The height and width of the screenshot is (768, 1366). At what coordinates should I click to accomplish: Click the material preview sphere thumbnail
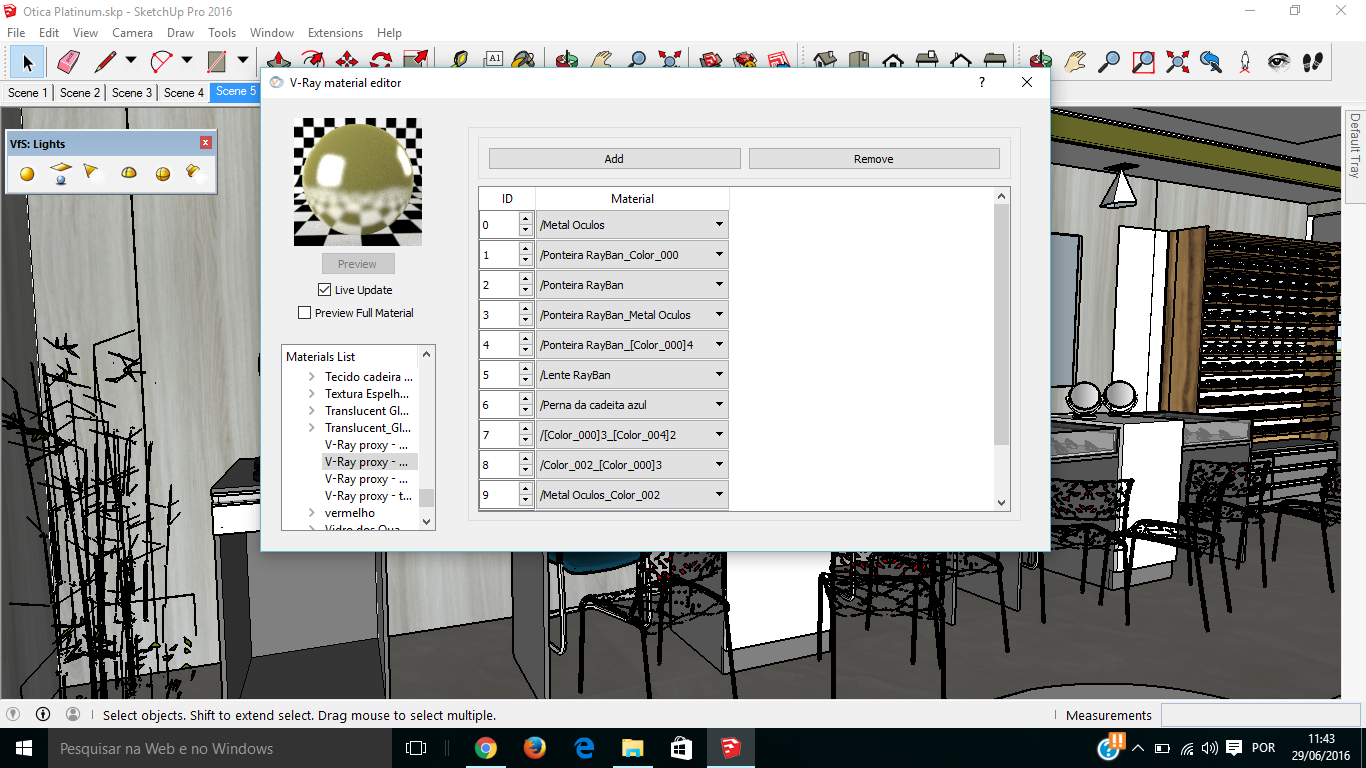tap(358, 182)
